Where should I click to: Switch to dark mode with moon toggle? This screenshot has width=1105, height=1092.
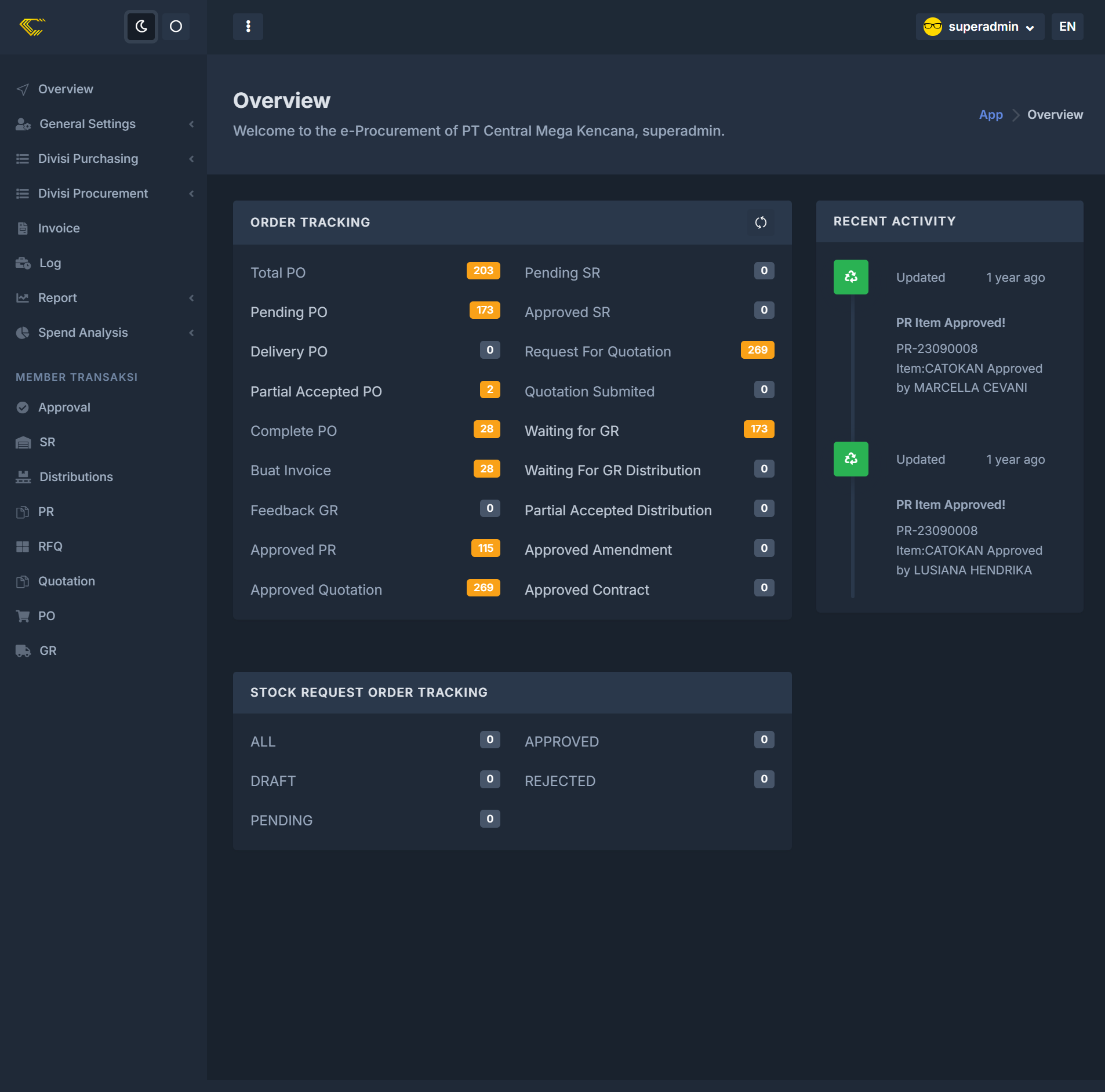pyautogui.click(x=141, y=27)
